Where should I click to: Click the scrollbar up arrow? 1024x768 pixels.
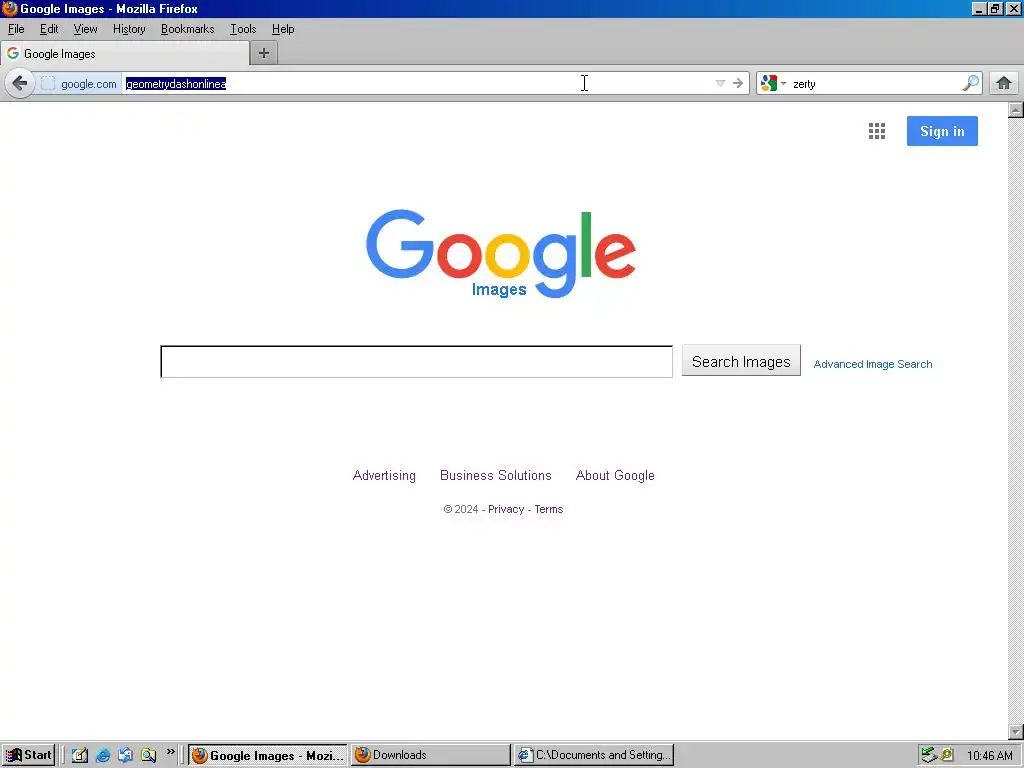[x=1016, y=110]
